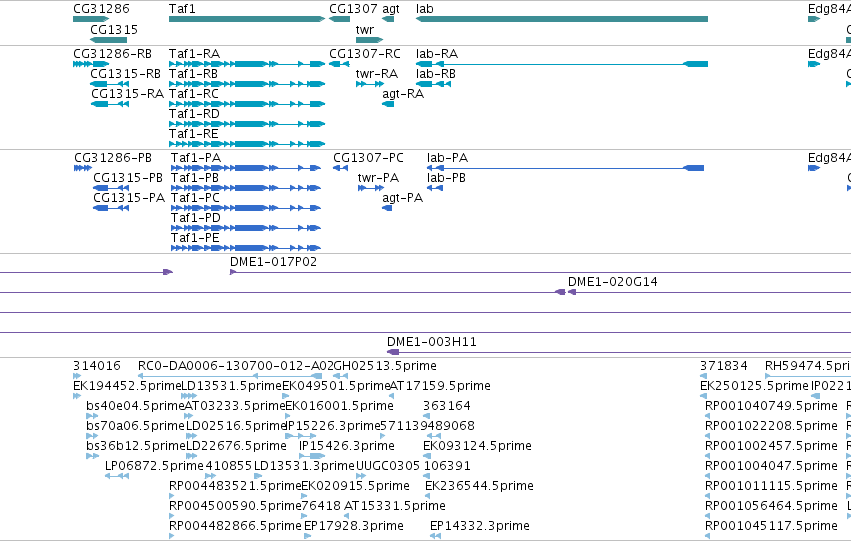The height and width of the screenshot is (541, 851).
Task: Click the Taf1 gene label
Action: click(x=182, y=9)
